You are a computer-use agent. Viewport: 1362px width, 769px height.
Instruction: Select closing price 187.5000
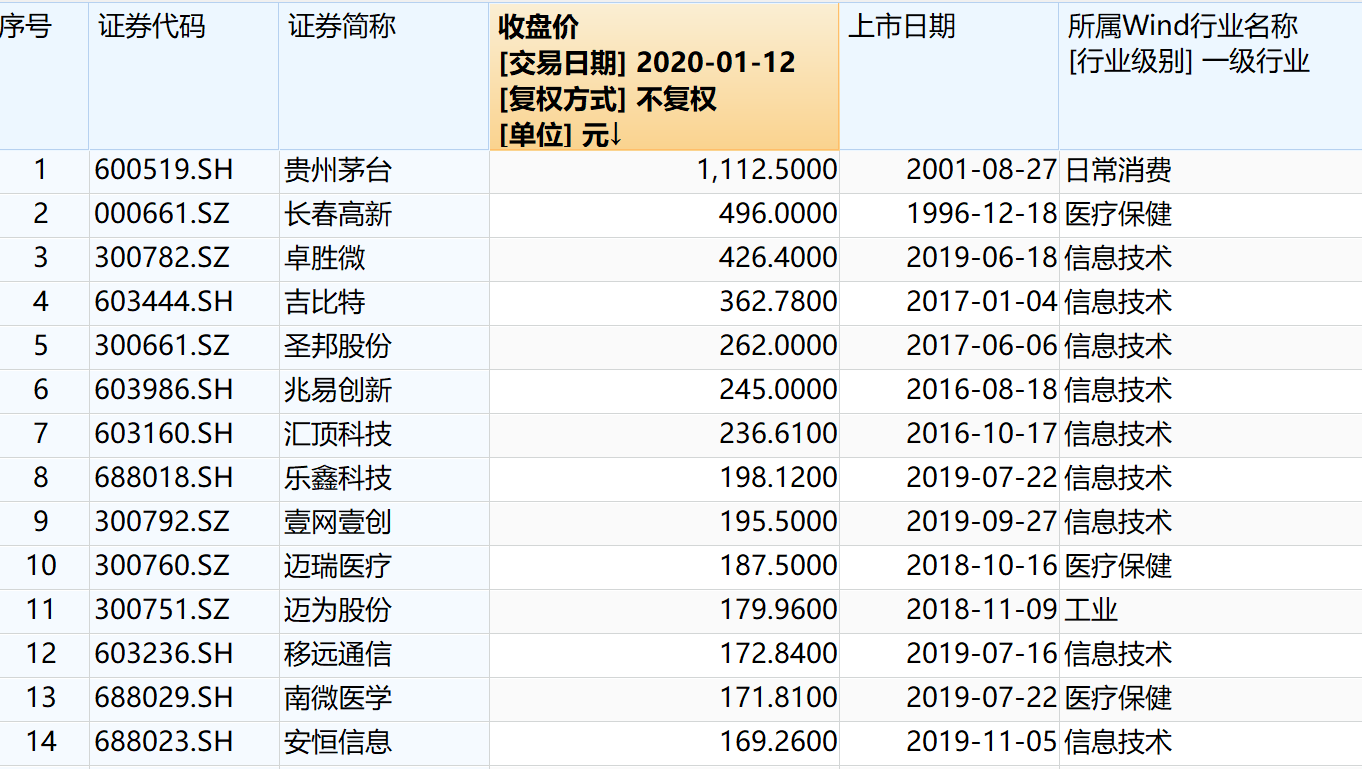tap(778, 566)
